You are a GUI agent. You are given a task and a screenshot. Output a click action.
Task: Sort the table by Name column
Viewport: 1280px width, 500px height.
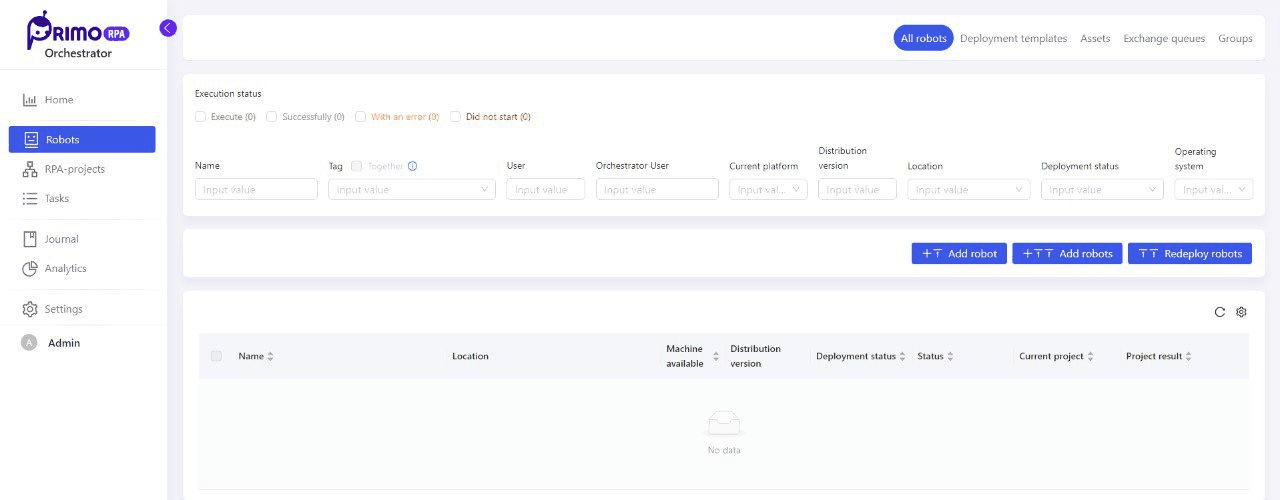pyautogui.click(x=270, y=357)
